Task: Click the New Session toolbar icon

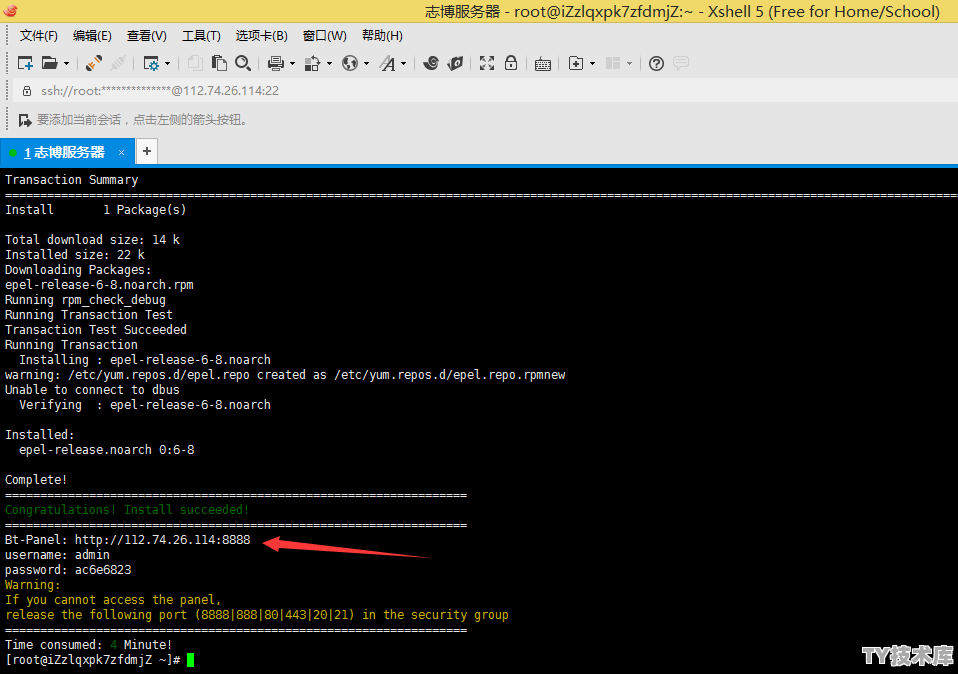Action: click(25, 63)
